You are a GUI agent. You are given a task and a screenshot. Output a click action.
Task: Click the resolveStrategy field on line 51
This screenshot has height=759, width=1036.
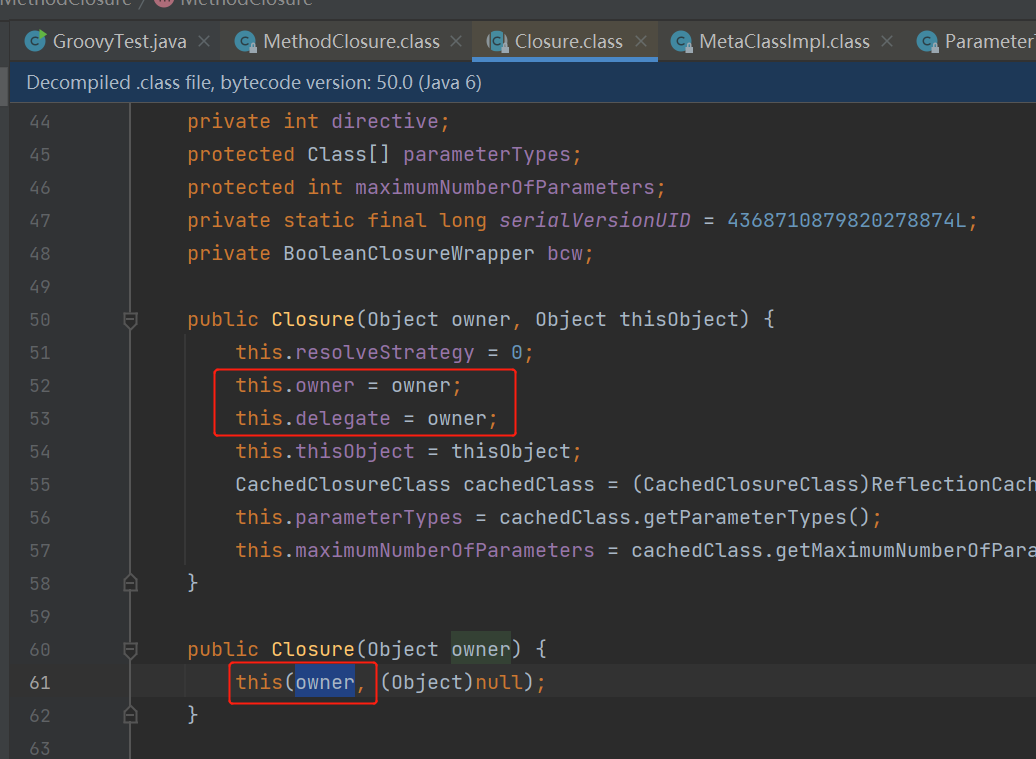[385, 353]
